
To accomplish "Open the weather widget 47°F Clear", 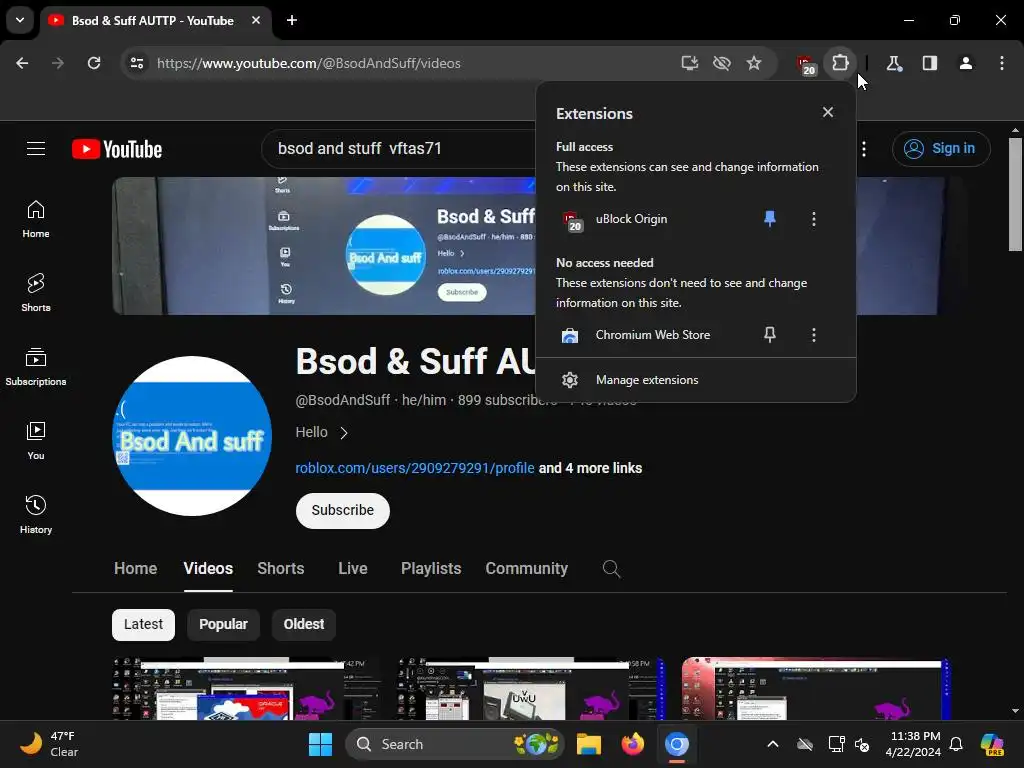I will click(49, 744).
